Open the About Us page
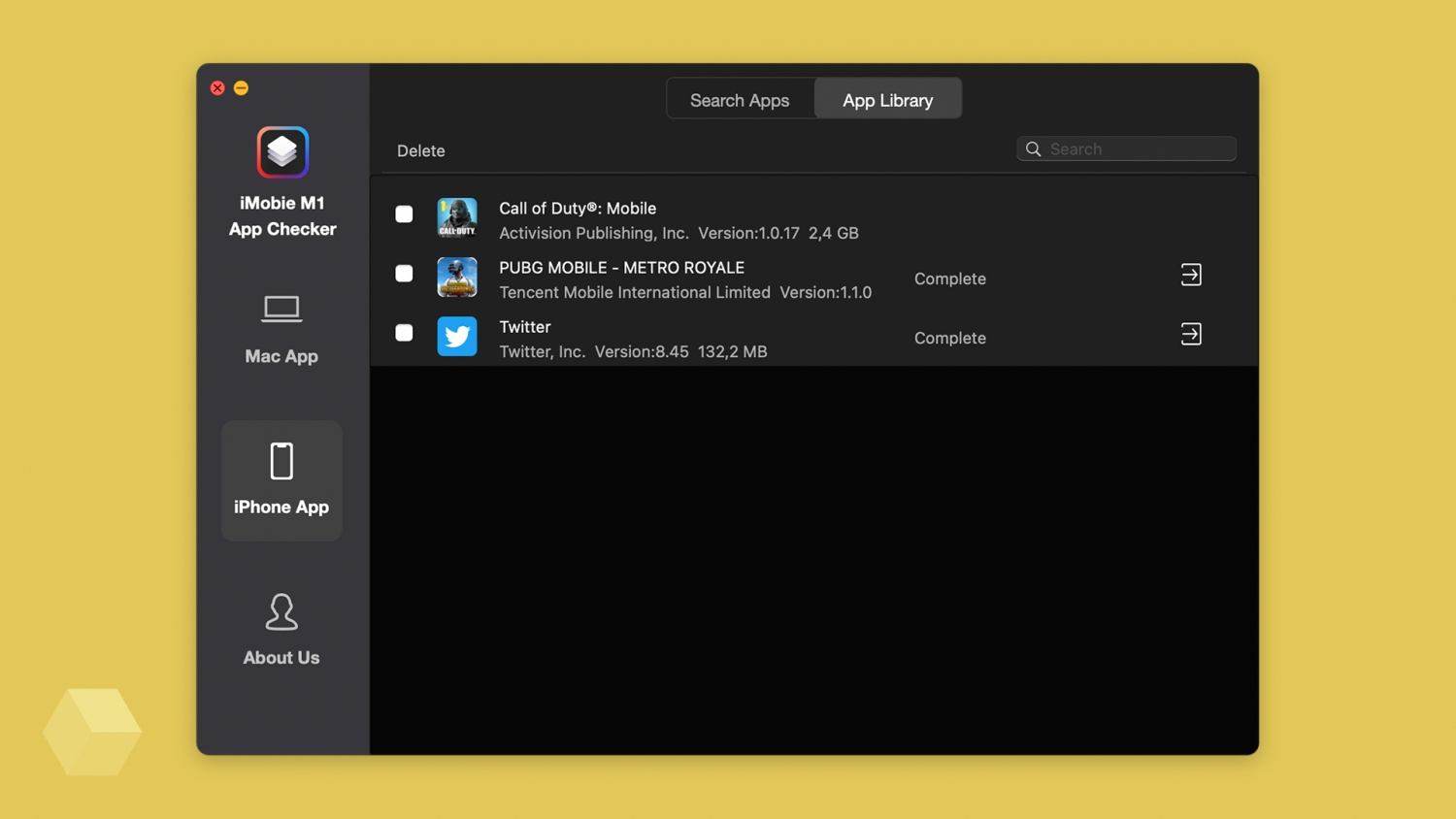1456x819 pixels. click(281, 630)
